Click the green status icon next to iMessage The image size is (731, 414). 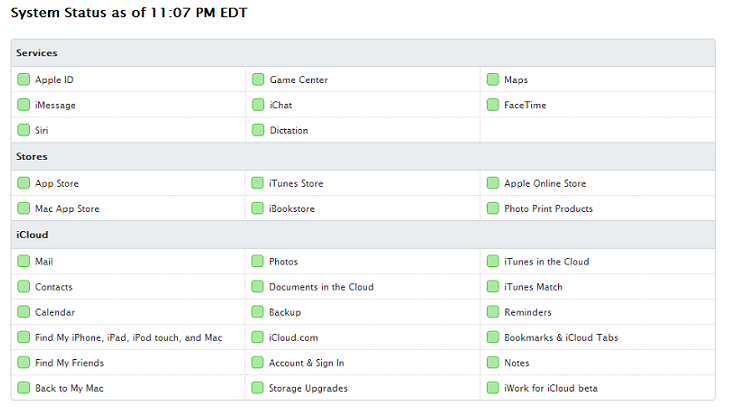(x=23, y=105)
